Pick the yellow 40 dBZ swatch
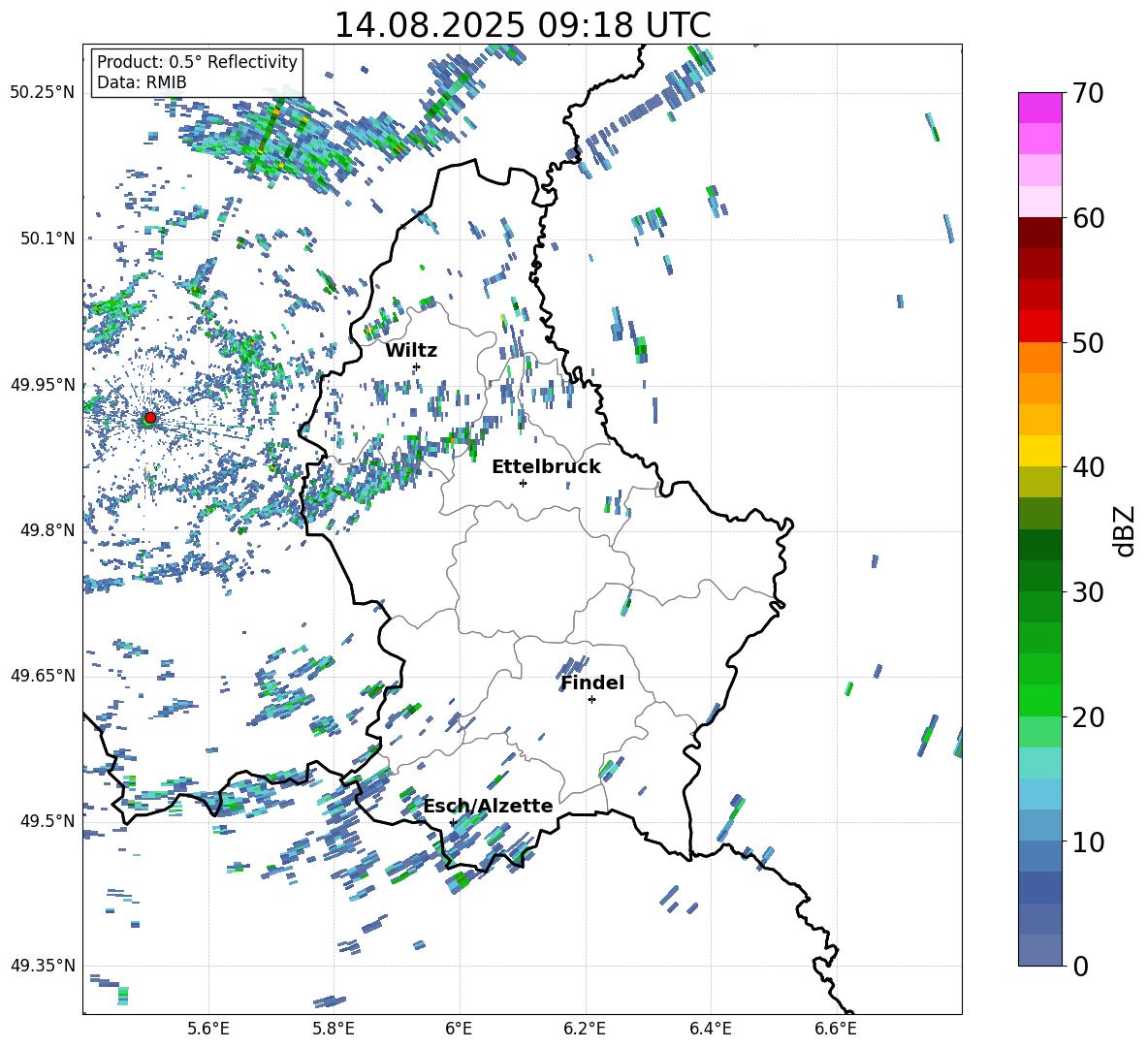This screenshot has width=1148, height=1048. 1039,451
